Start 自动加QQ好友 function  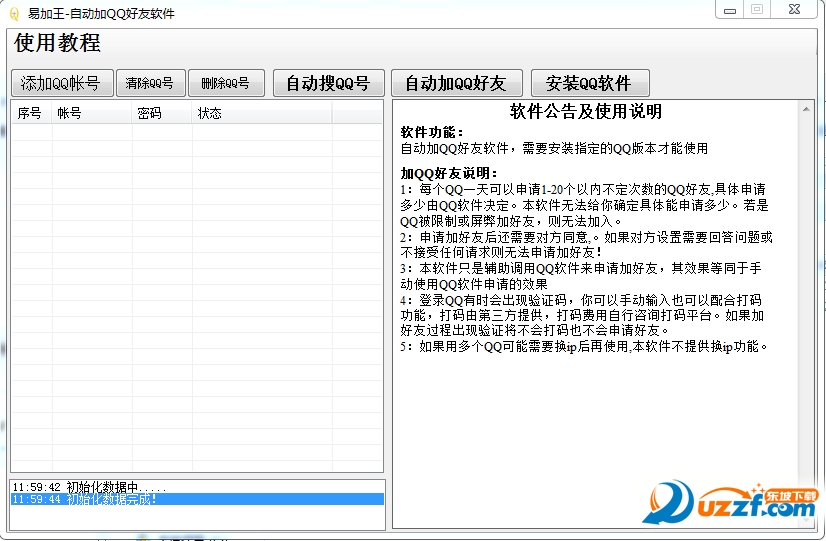(457, 83)
